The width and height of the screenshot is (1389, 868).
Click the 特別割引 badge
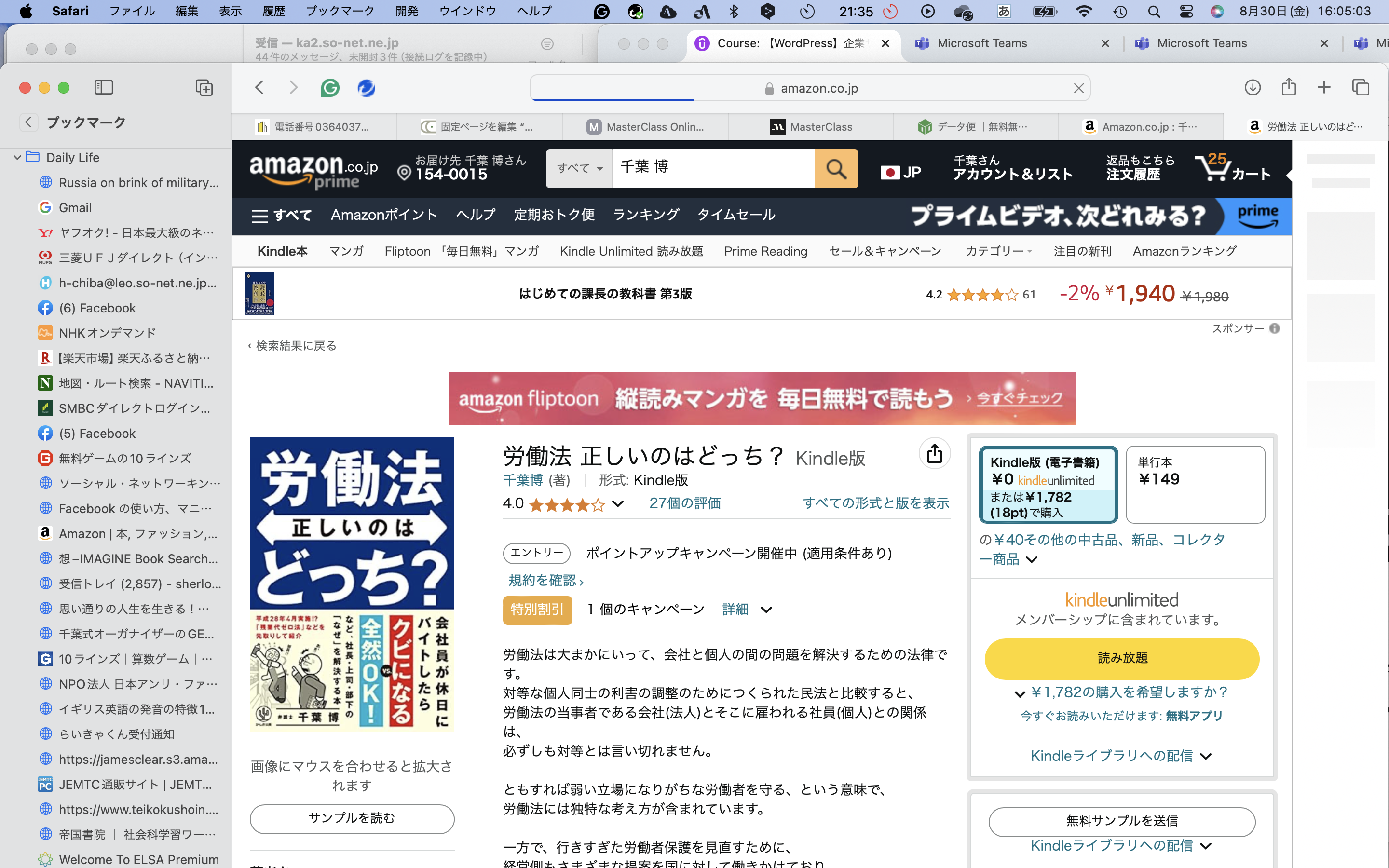[537, 610]
